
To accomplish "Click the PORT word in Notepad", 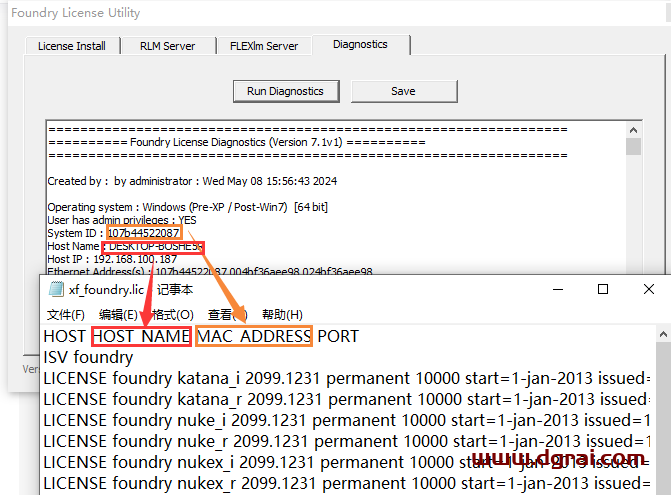I will point(338,336).
